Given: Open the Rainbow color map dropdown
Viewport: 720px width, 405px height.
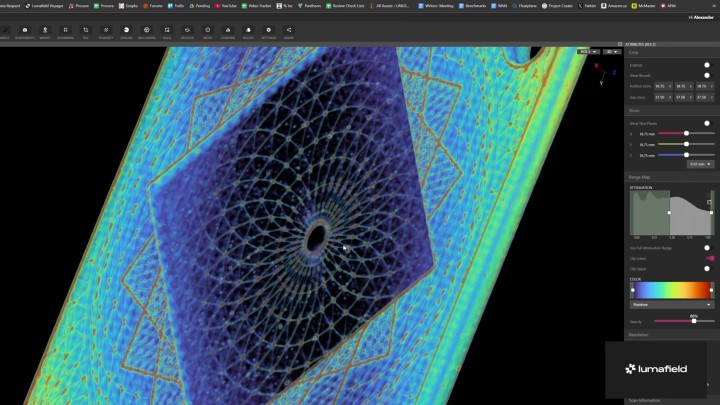Looking at the screenshot, I should (x=671, y=304).
